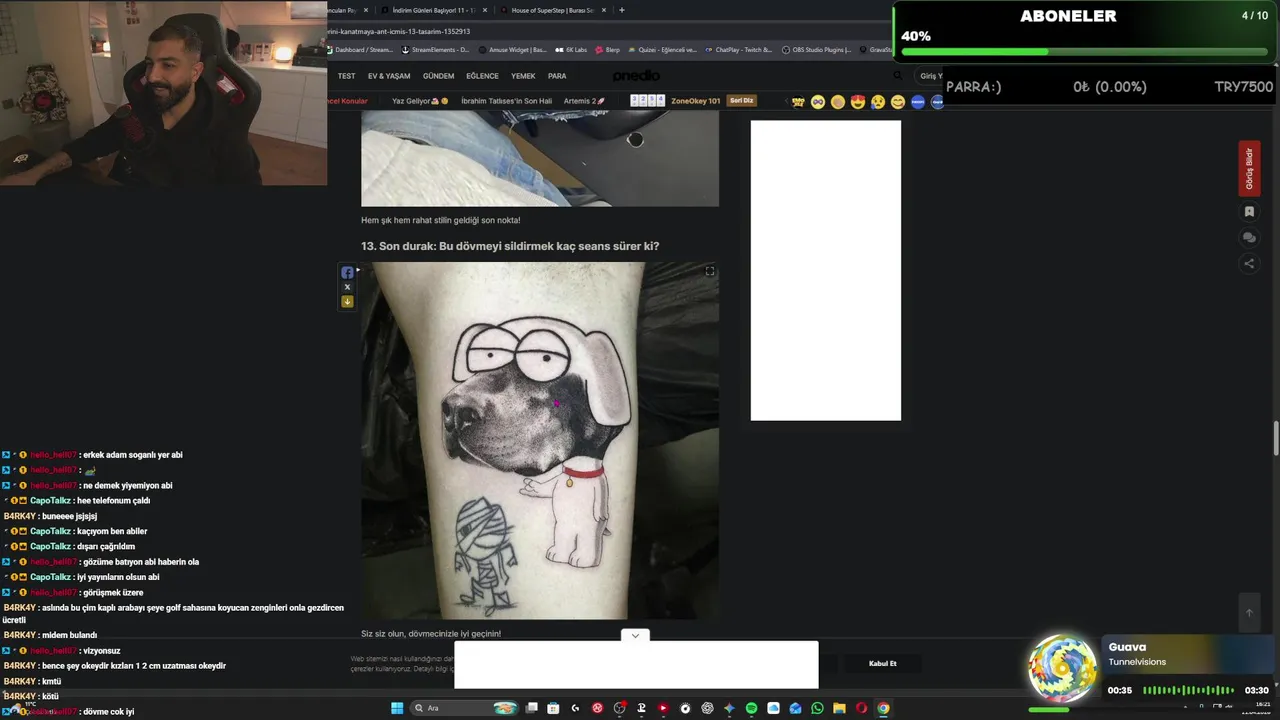This screenshot has width=1280, height=720.
Task: Open Windows Start menu
Action: (397, 708)
